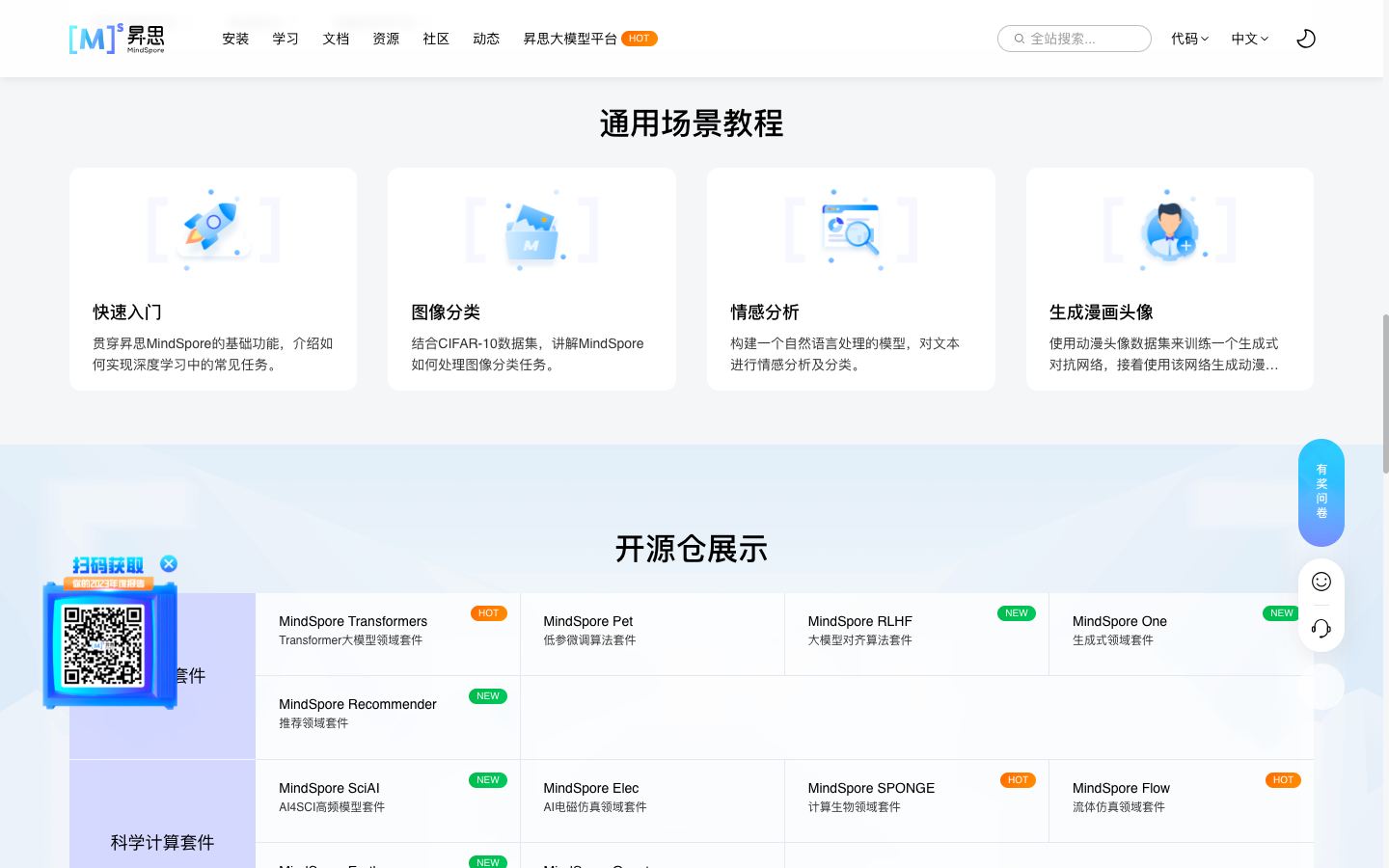Click HOT badge on MindSpore SPONGE
The height and width of the screenshot is (868, 1389).
1018,780
